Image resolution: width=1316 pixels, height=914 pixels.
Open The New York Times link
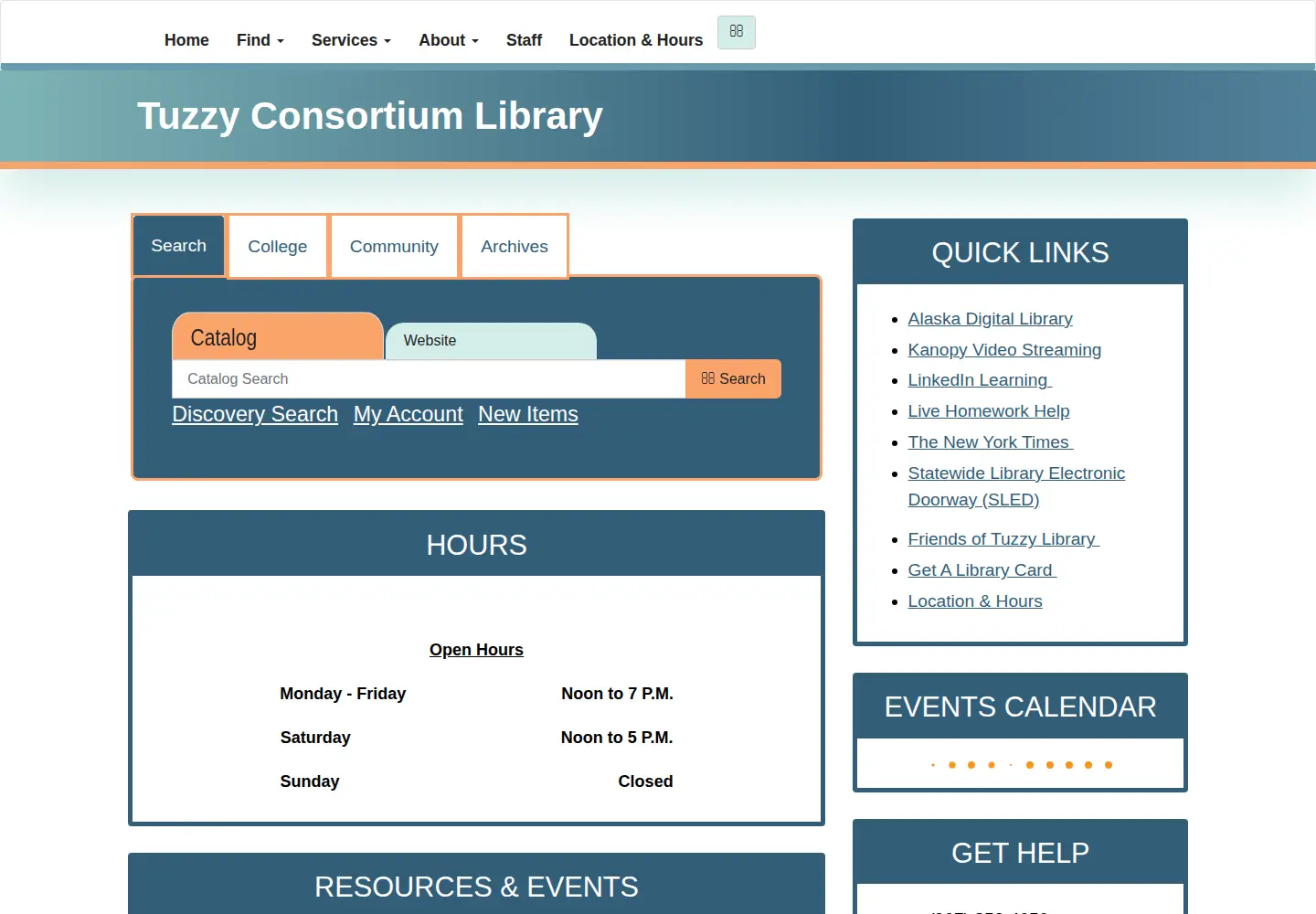tap(991, 442)
